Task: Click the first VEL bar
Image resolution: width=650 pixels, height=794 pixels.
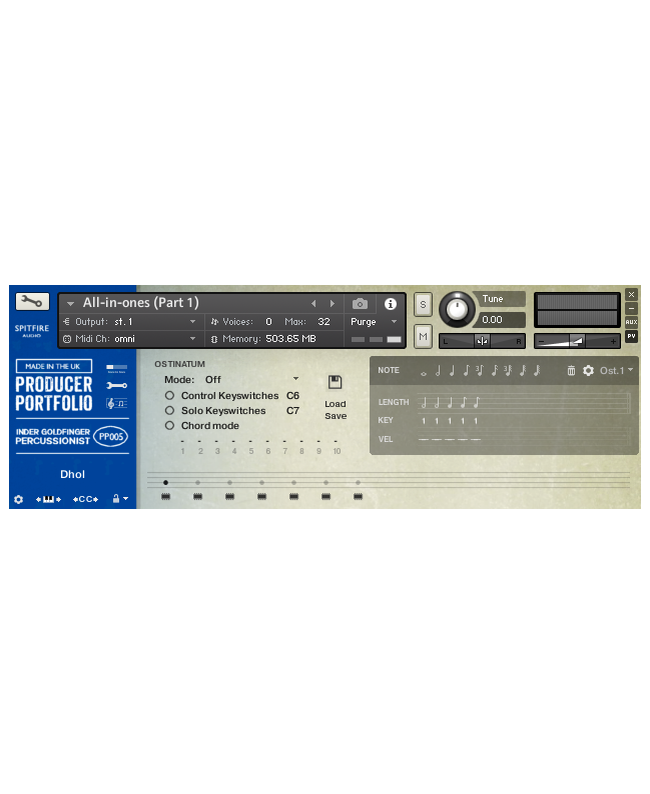Action: tap(424, 440)
